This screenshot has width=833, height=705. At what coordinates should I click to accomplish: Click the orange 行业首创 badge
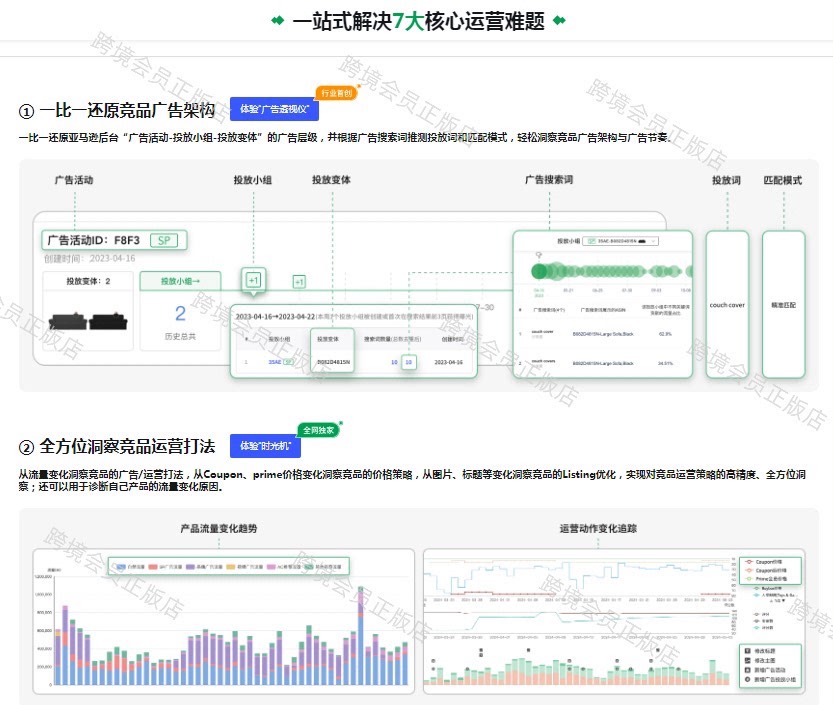[337, 93]
